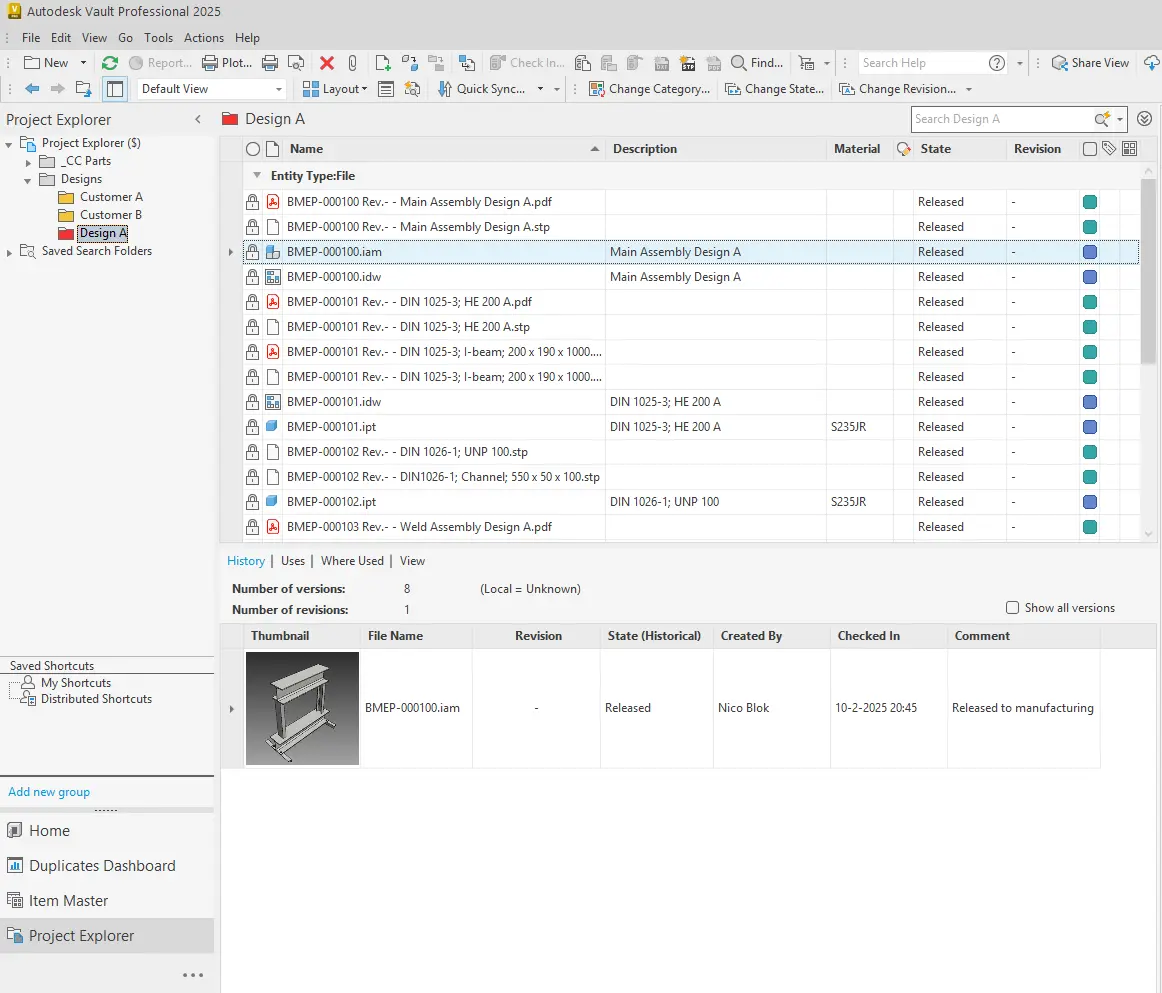Viewport: 1162px width, 993px height.
Task: Click the search options icon in Search Design A
Action: tap(1102, 119)
